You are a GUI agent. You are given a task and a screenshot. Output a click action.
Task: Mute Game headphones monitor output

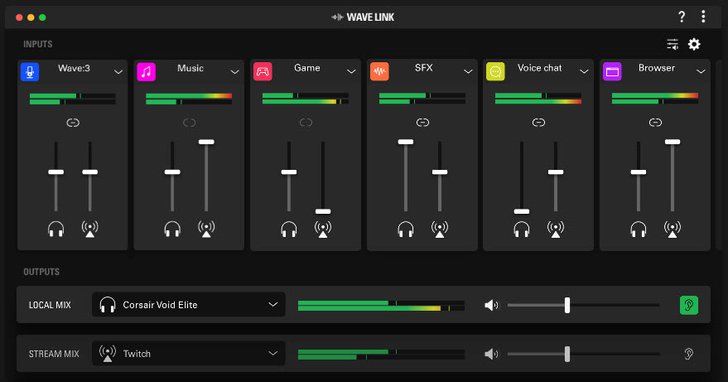tap(289, 229)
